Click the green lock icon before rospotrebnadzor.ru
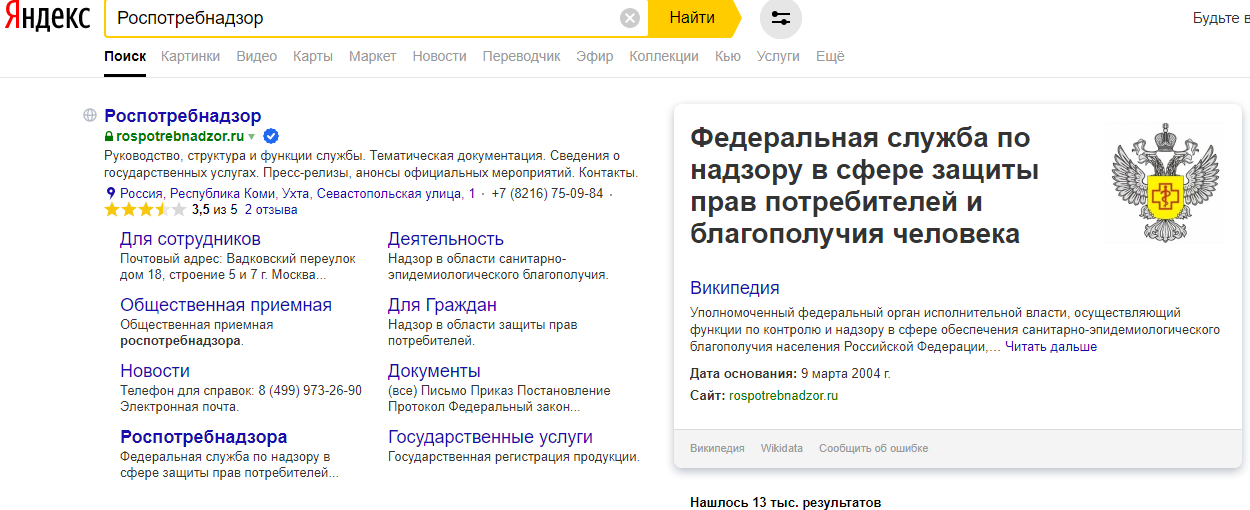Image resolution: width=1250 pixels, height=510 pixels. pos(109,136)
